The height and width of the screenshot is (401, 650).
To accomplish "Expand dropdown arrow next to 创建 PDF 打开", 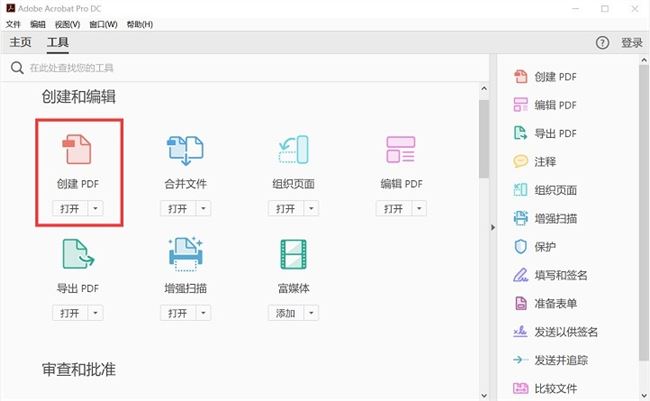I will click(x=95, y=208).
